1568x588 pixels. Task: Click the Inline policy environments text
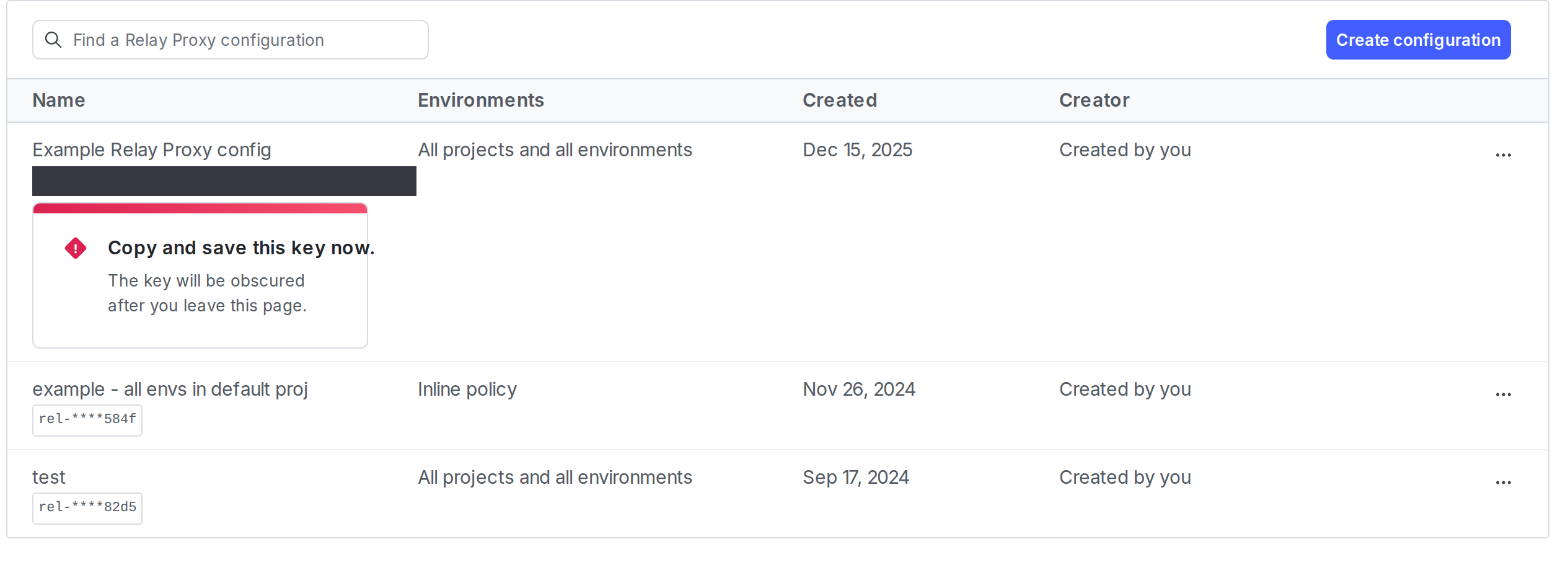(467, 389)
